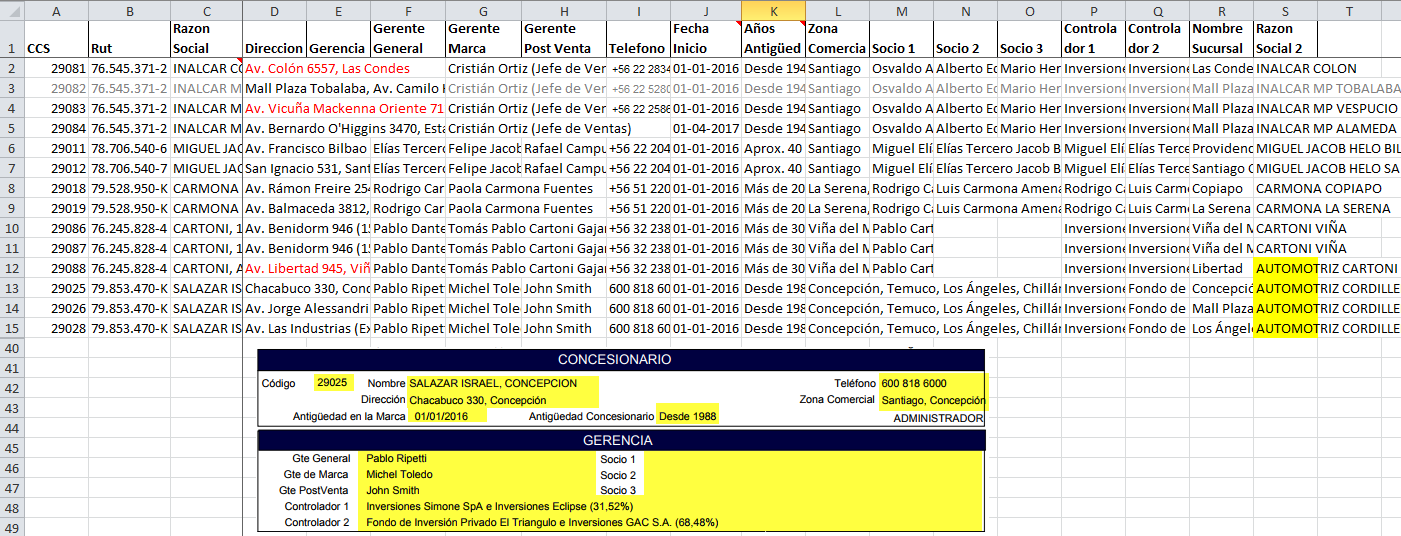Screen dimensions: 1401x536
Task: Click row 12 header
Action: click(x=11, y=268)
